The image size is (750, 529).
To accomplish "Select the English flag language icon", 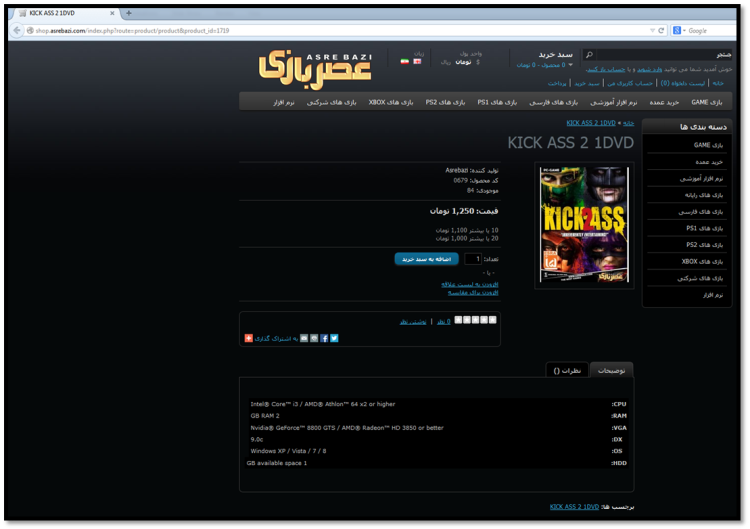I will [417, 62].
